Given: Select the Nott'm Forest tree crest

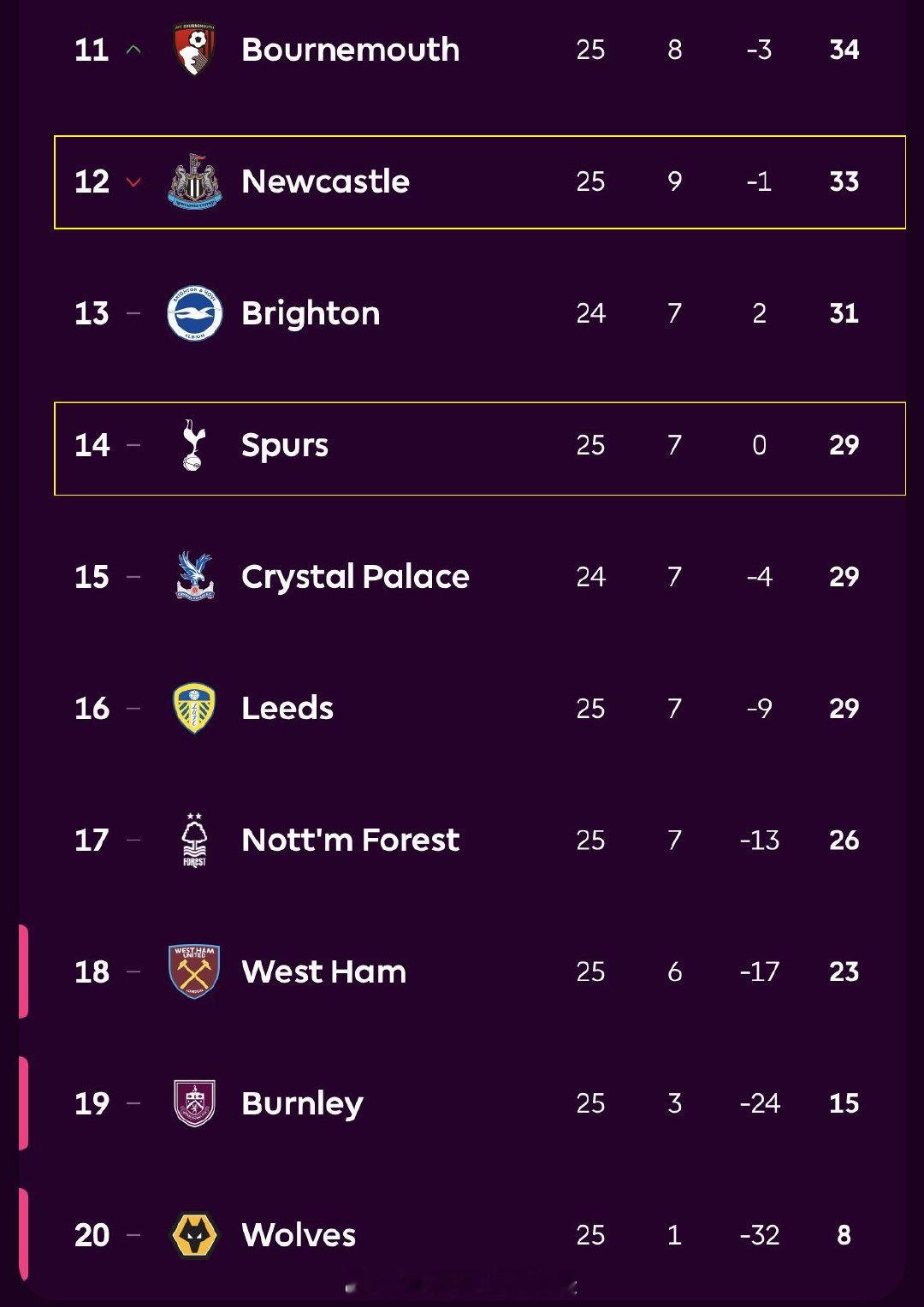Looking at the screenshot, I should point(194,840).
